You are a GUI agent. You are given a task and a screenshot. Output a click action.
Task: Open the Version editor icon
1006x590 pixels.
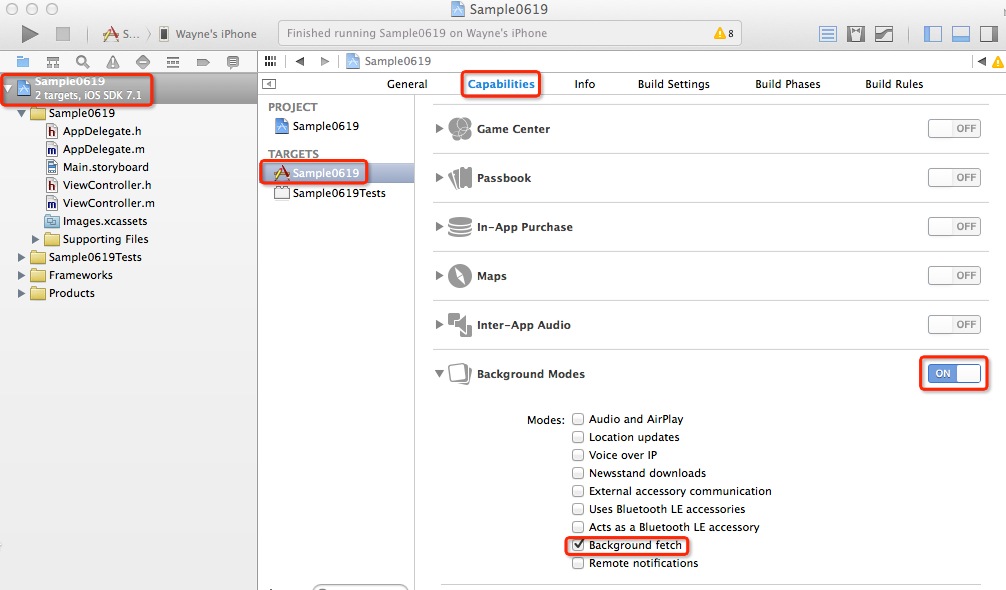[x=884, y=33]
